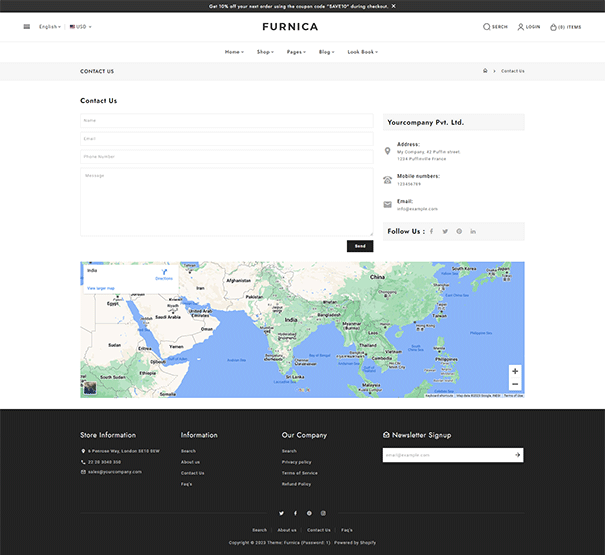Open the shopping cart bag icon
605x555 pixels.
[x=553, y=27]
